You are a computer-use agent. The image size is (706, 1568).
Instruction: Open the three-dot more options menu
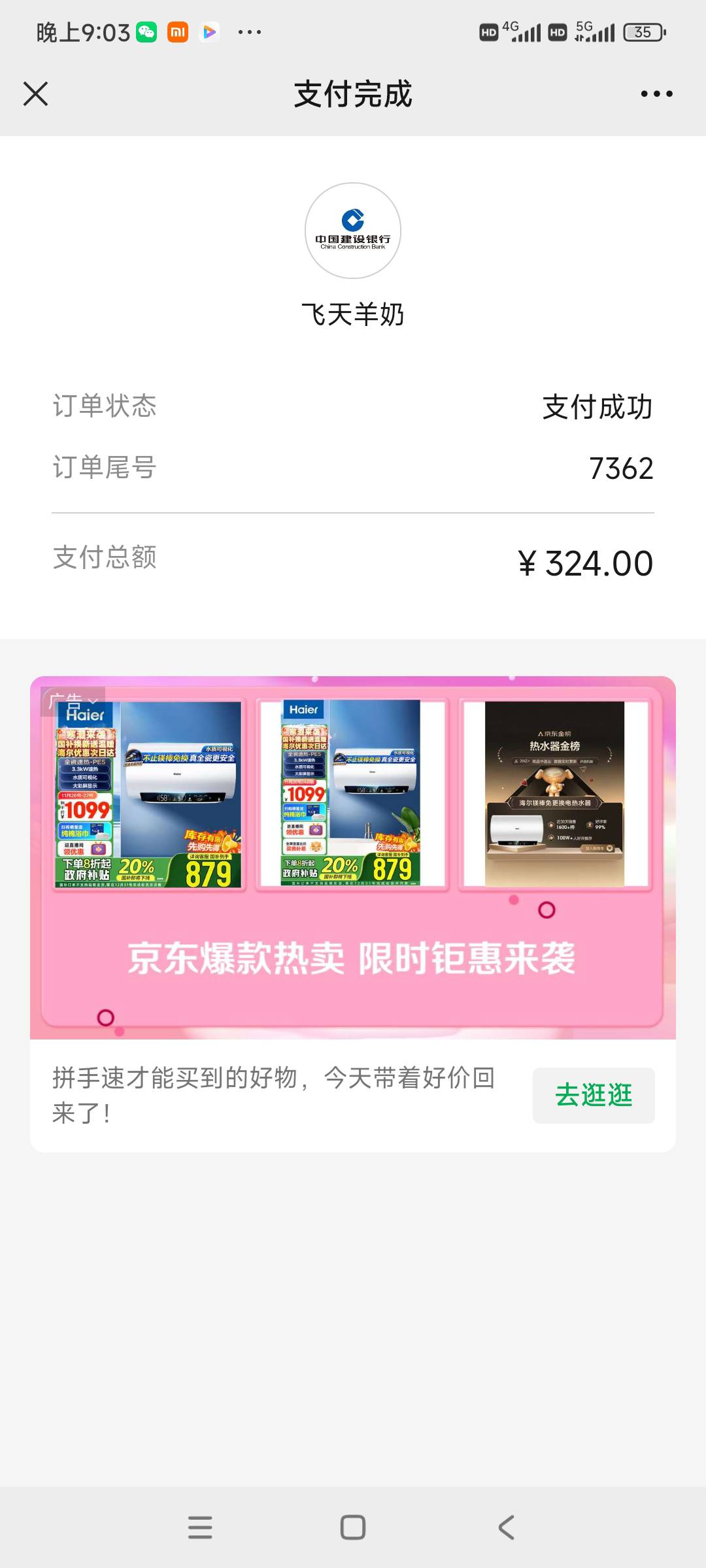click(x=656, y=94)
